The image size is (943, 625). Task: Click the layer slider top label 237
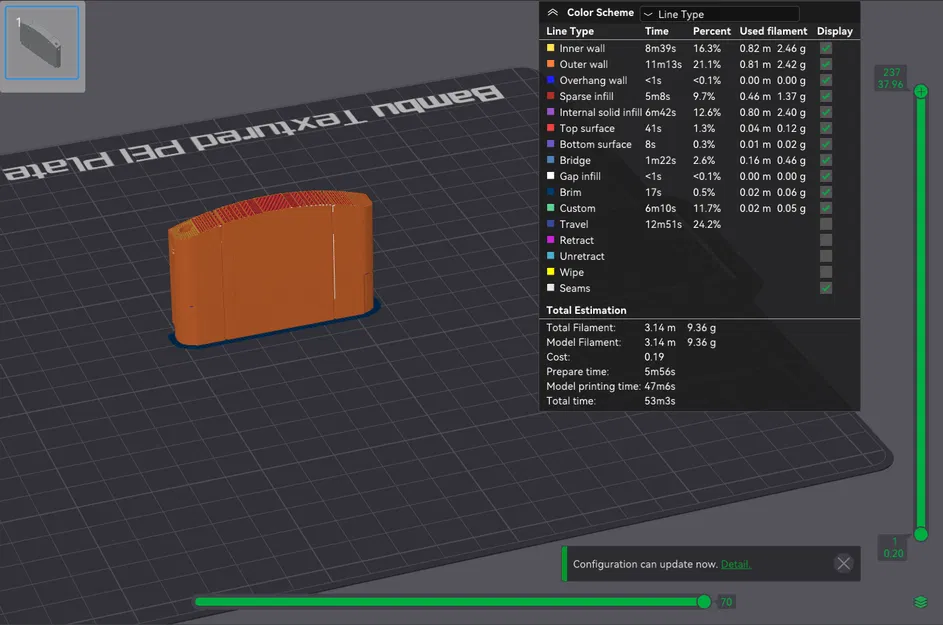click(x=891, y=72)
